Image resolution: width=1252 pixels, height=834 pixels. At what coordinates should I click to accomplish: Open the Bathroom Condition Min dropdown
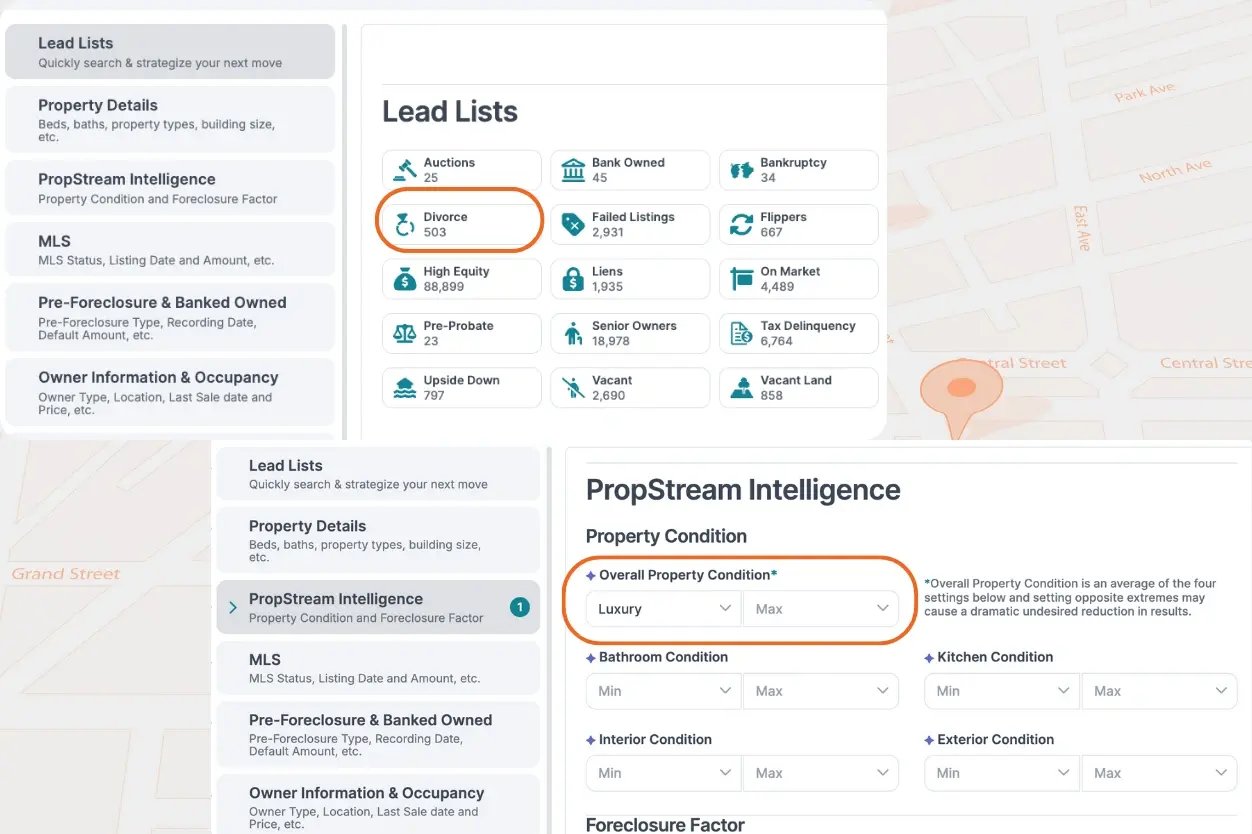(x=663, y=690)
